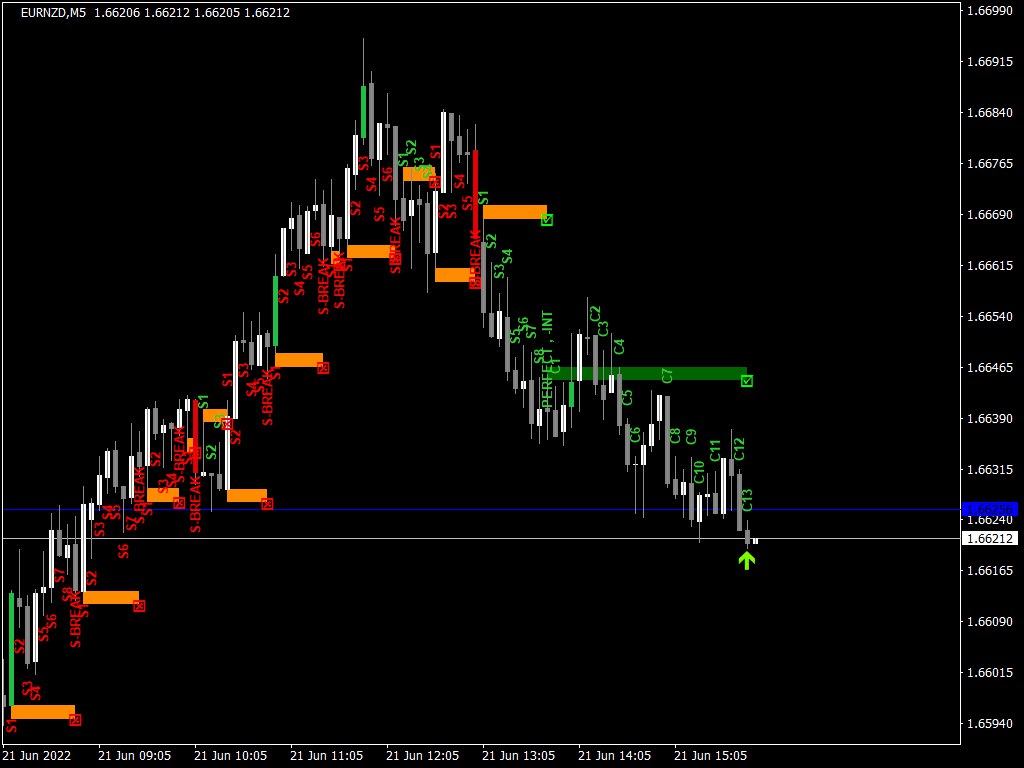This screenshot has height=768, width=1024.
Task: Click red X marker at bottom-left orange bar
Action: pos(75,719)
